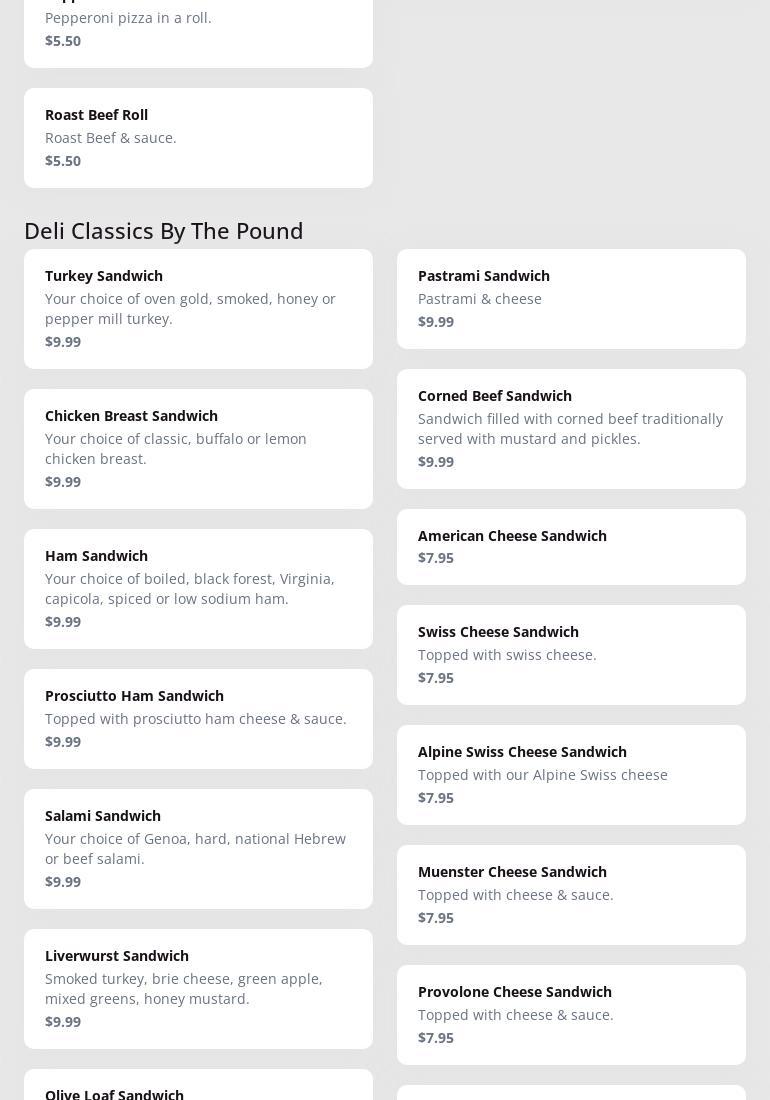
Task: Click the $7.95 price of American Cheese Sandwich
Action: click(436, 558)
